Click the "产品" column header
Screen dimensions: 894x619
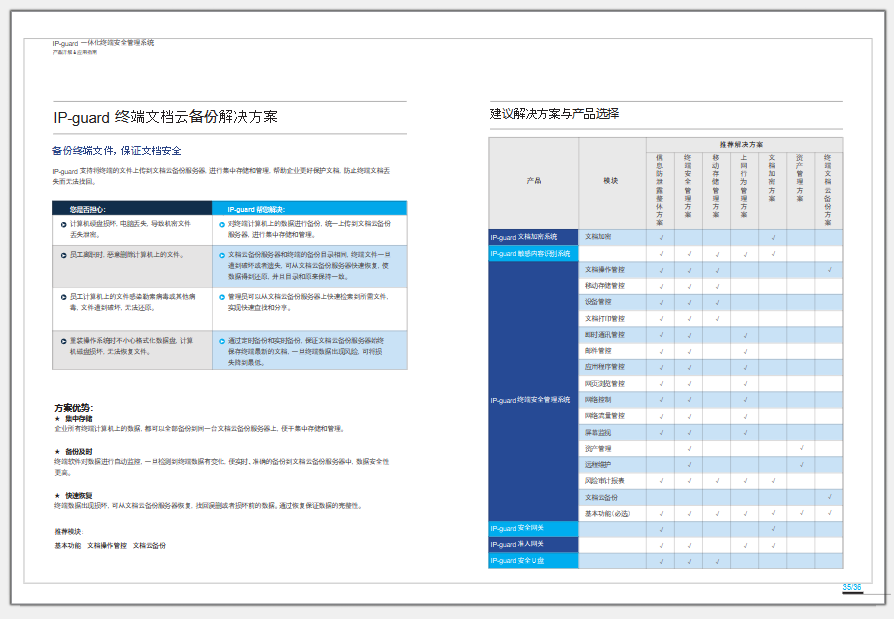[534, 181]
